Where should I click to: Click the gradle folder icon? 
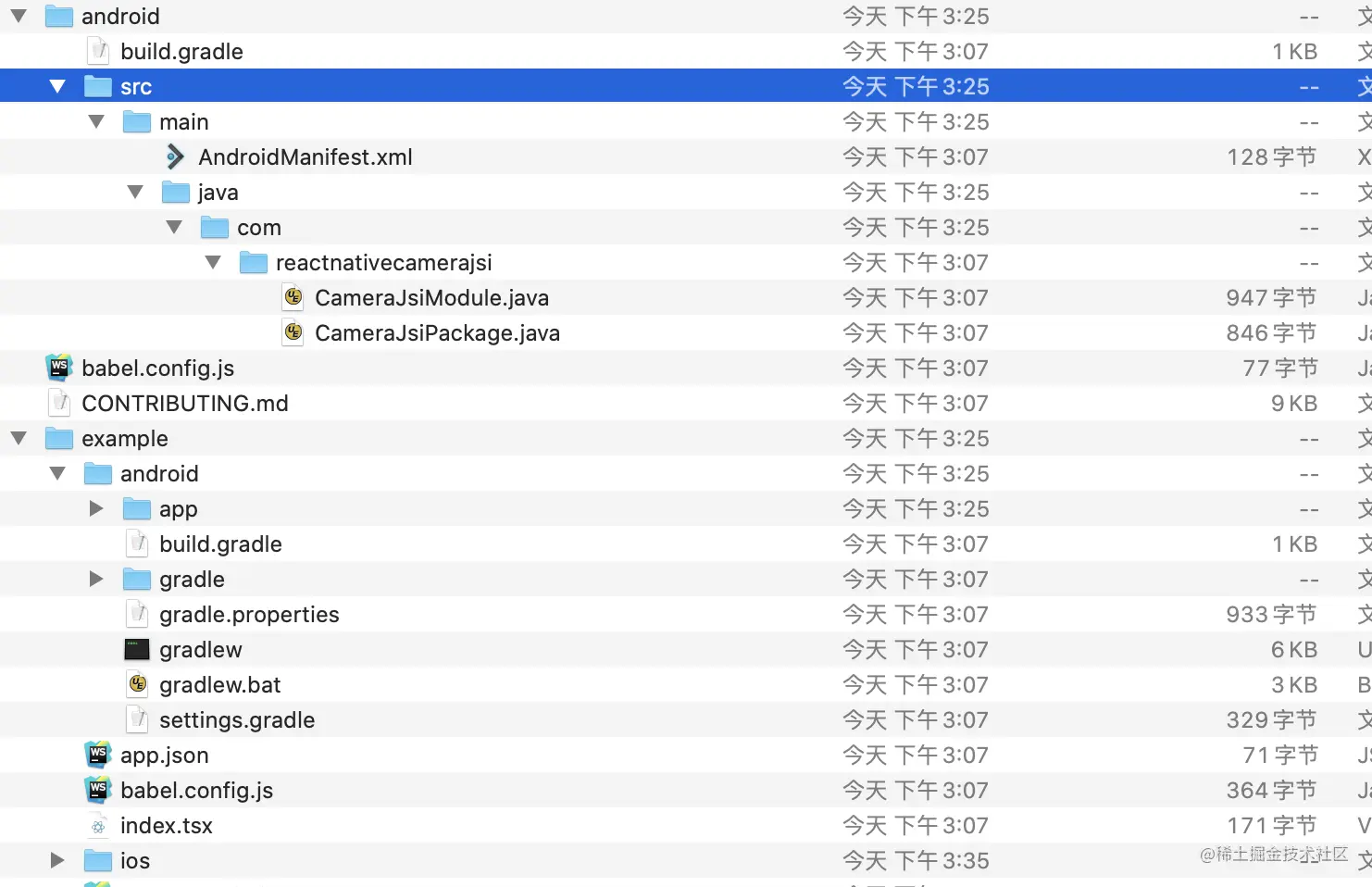137,579
